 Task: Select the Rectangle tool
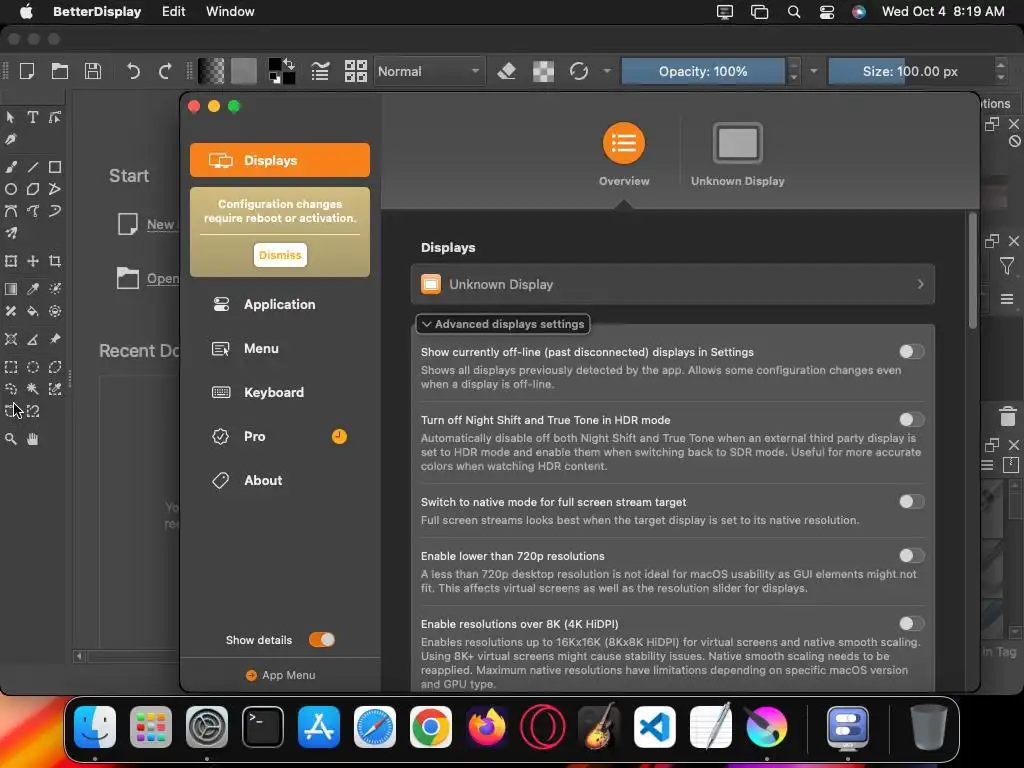click(55, 167)
